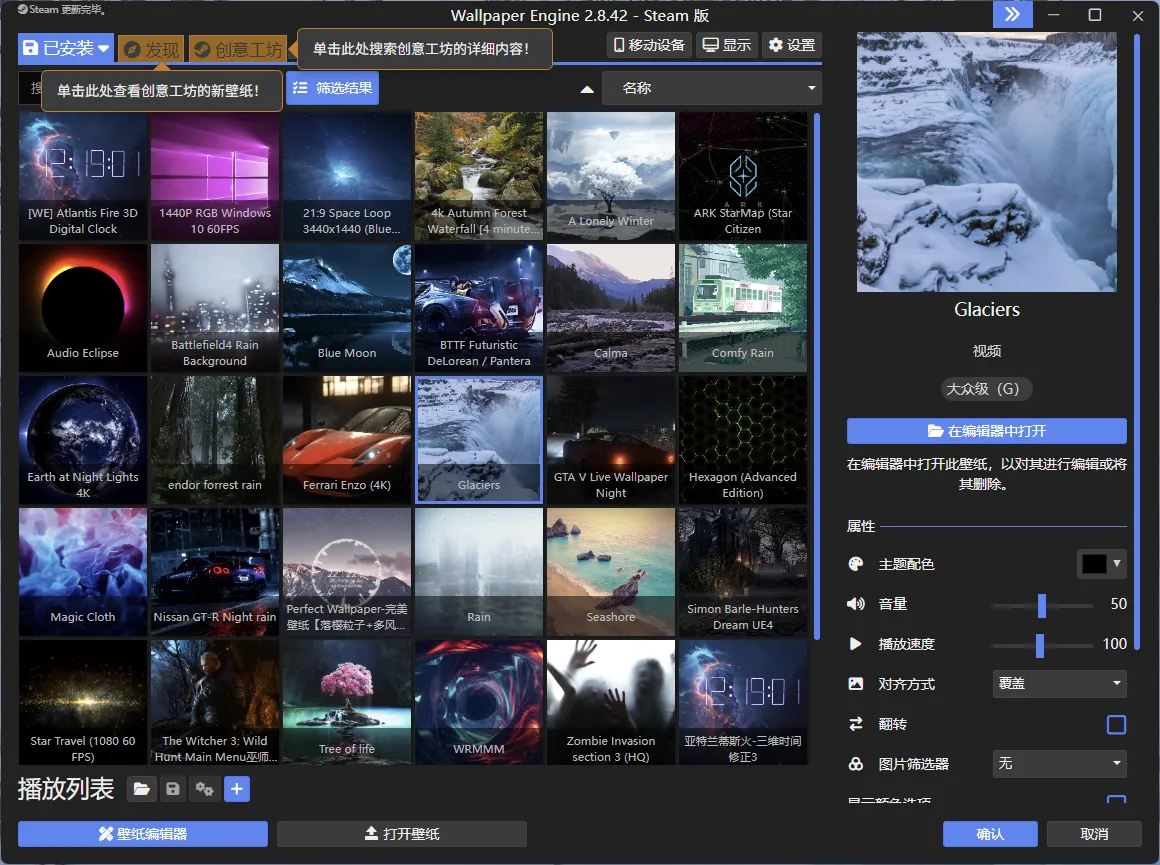Open 壁纸编辑器 wallpaper editor
This screenshot has width=1160, height=865.
pyautogui.click(x=143, y=834)
